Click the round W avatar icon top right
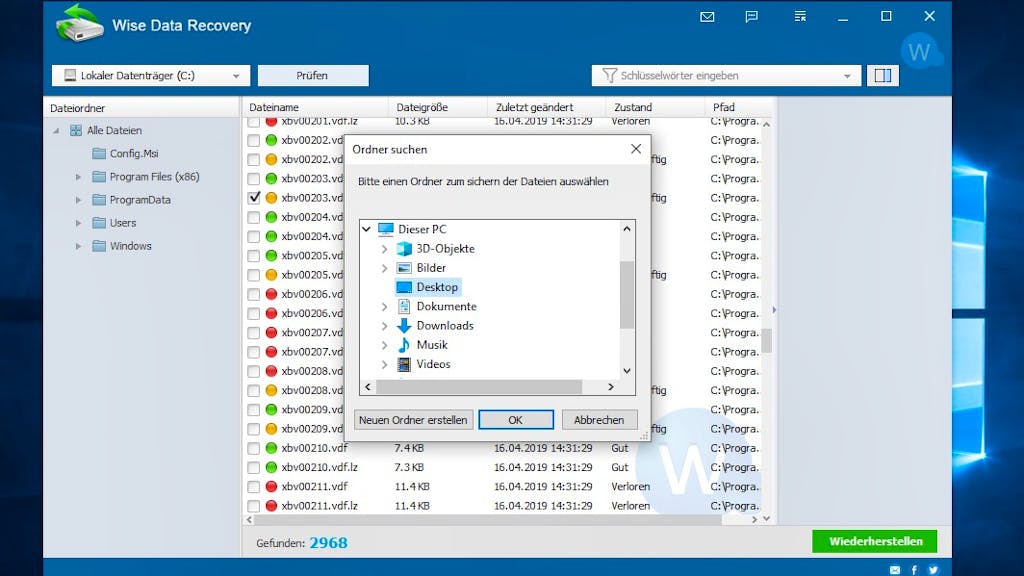Screen dimensions: 1024x576 click(920, 51)
